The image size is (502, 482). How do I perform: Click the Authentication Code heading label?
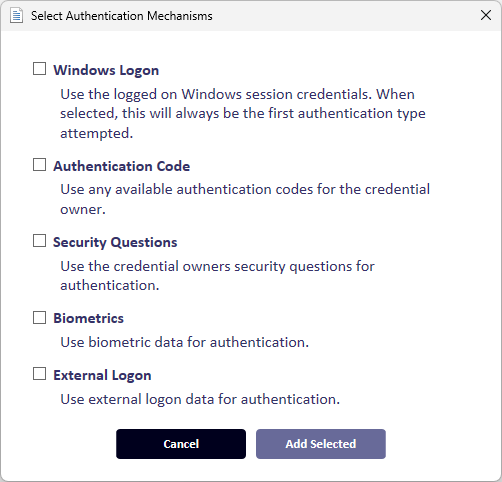point(122,166)
